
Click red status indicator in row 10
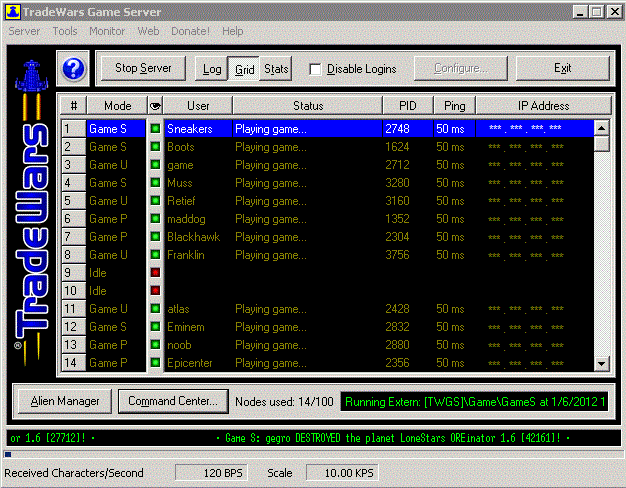[155, 291]
